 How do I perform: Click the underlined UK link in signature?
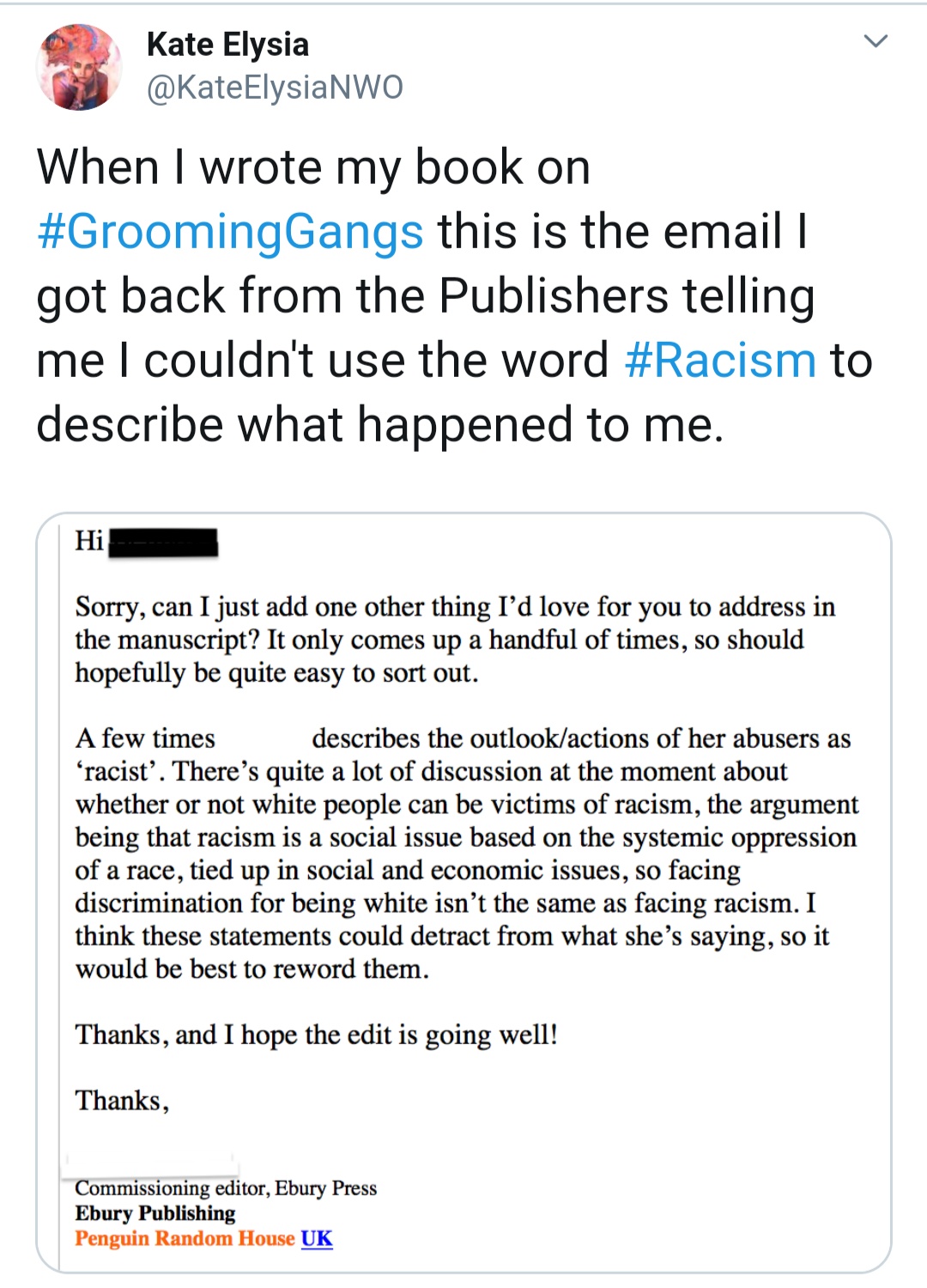tap(317, 1238)
